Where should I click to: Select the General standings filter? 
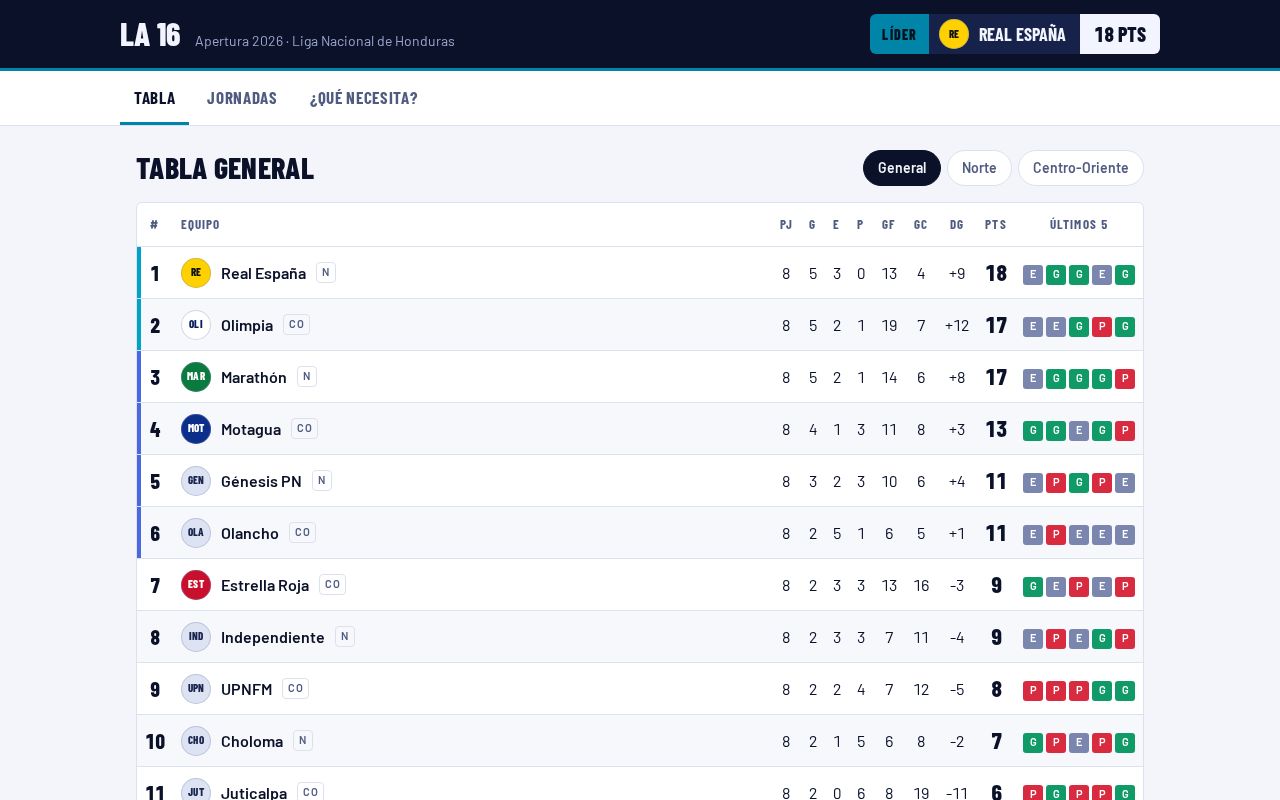[x=902, y=168]
